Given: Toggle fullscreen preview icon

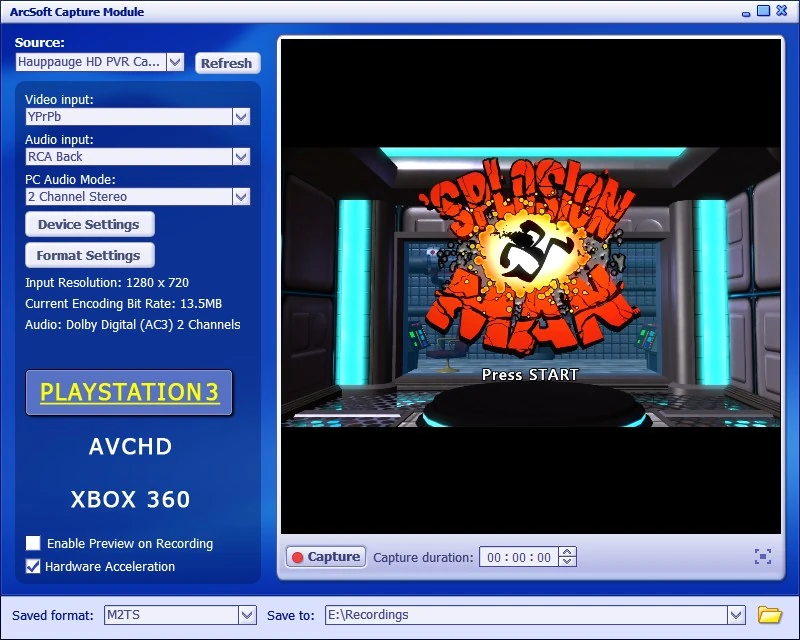Looking at the screenshot, I should [763, 556].
